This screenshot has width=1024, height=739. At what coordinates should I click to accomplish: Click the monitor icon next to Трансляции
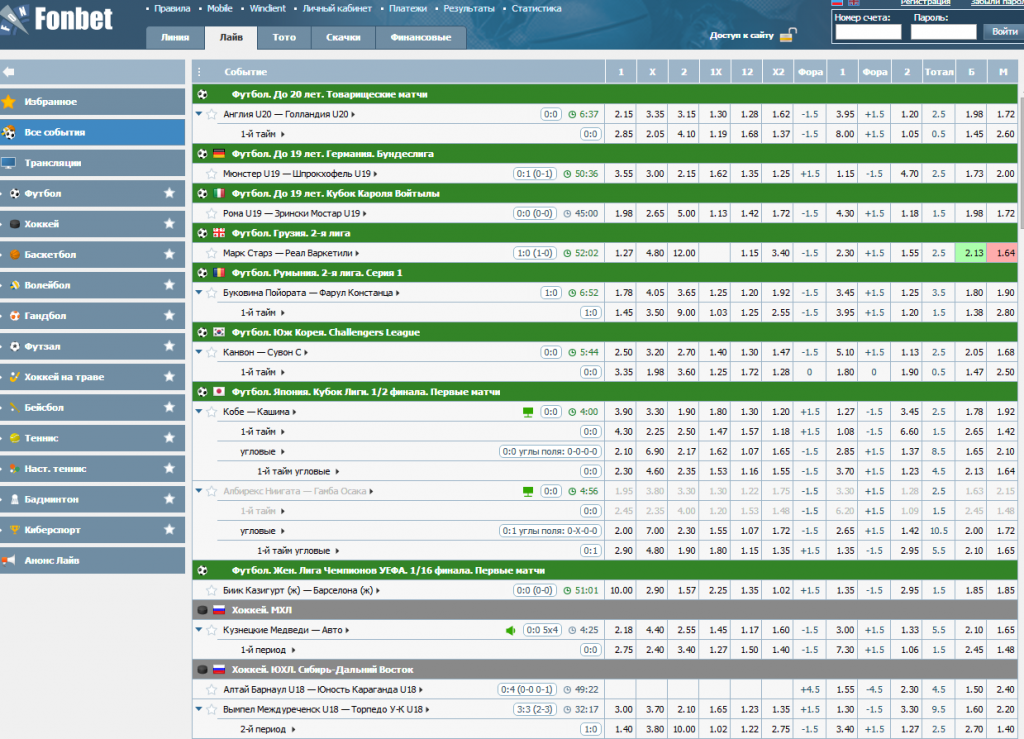[x=8, y=163]
